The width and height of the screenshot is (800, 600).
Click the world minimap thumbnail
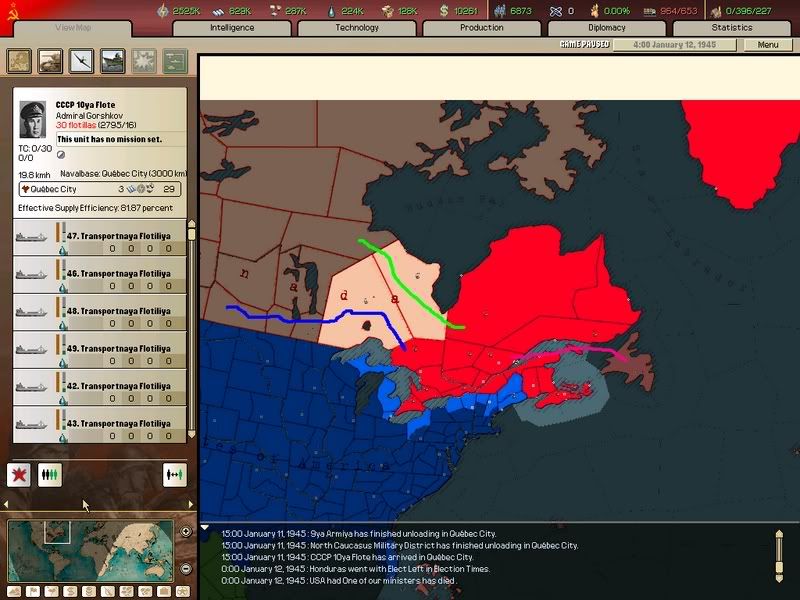(90, 551)
